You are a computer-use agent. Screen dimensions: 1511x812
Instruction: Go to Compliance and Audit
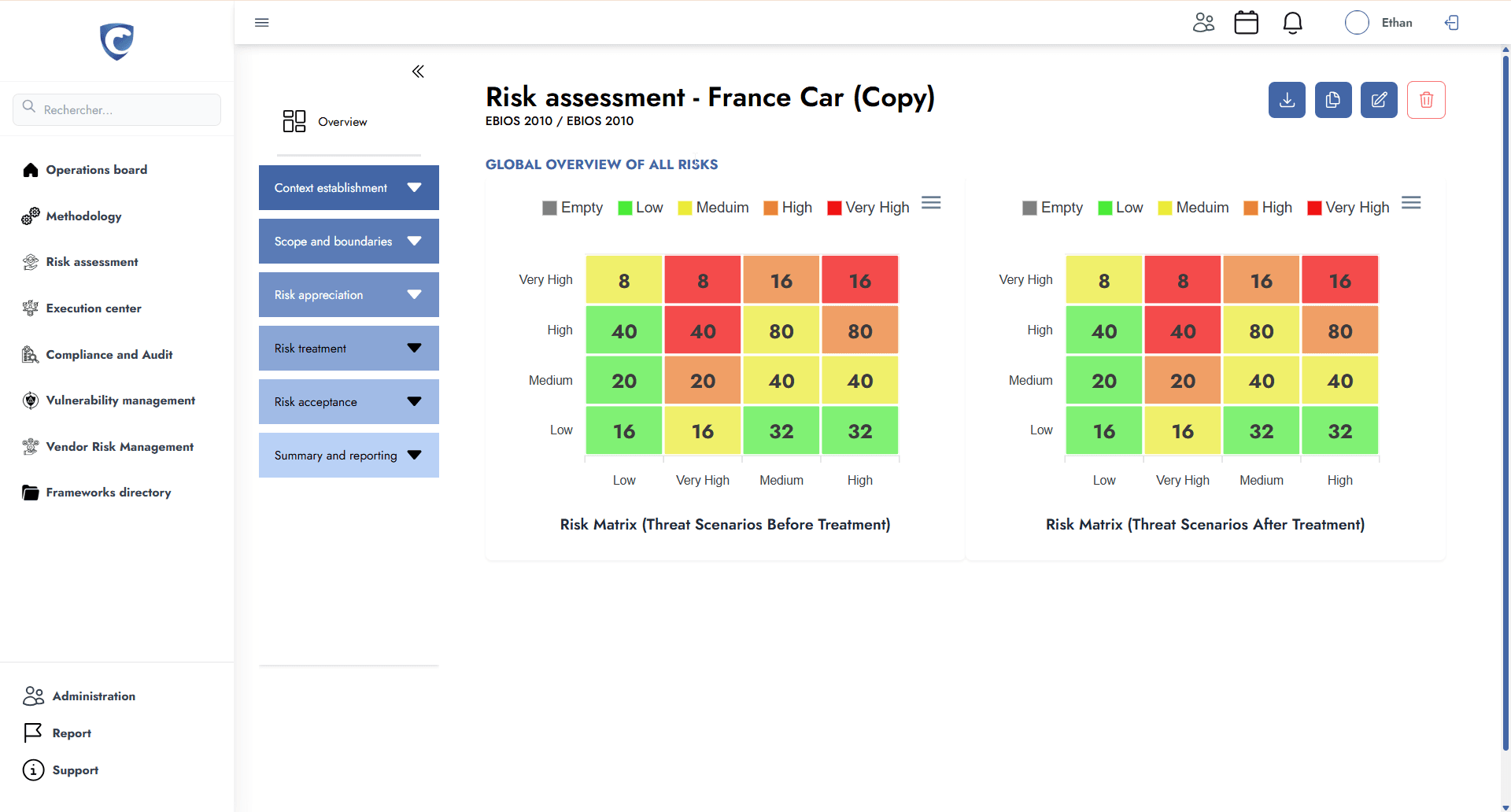point(109,354)
